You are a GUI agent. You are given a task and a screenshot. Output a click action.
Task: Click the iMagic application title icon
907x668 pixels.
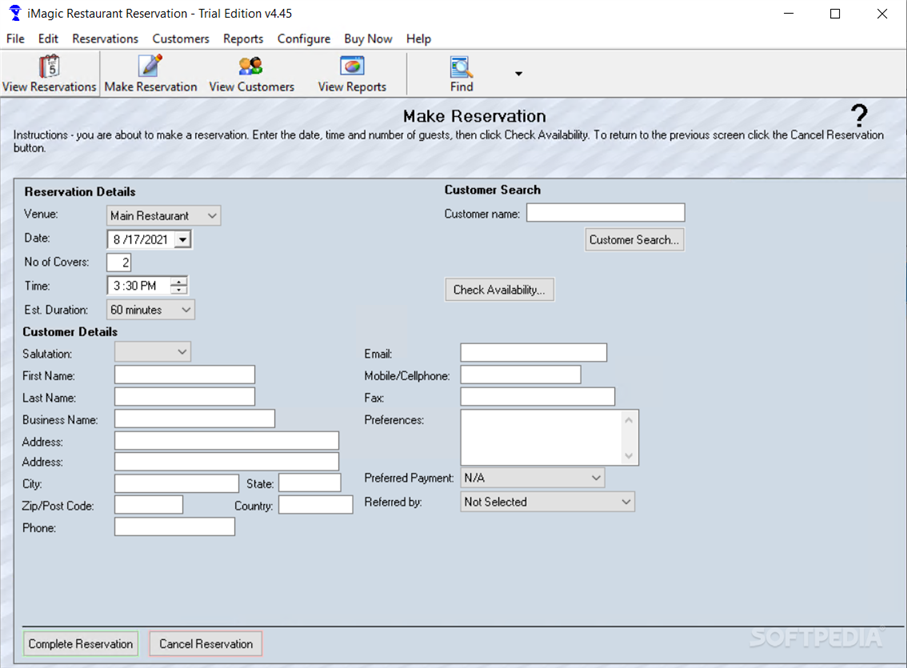[15, 13]
